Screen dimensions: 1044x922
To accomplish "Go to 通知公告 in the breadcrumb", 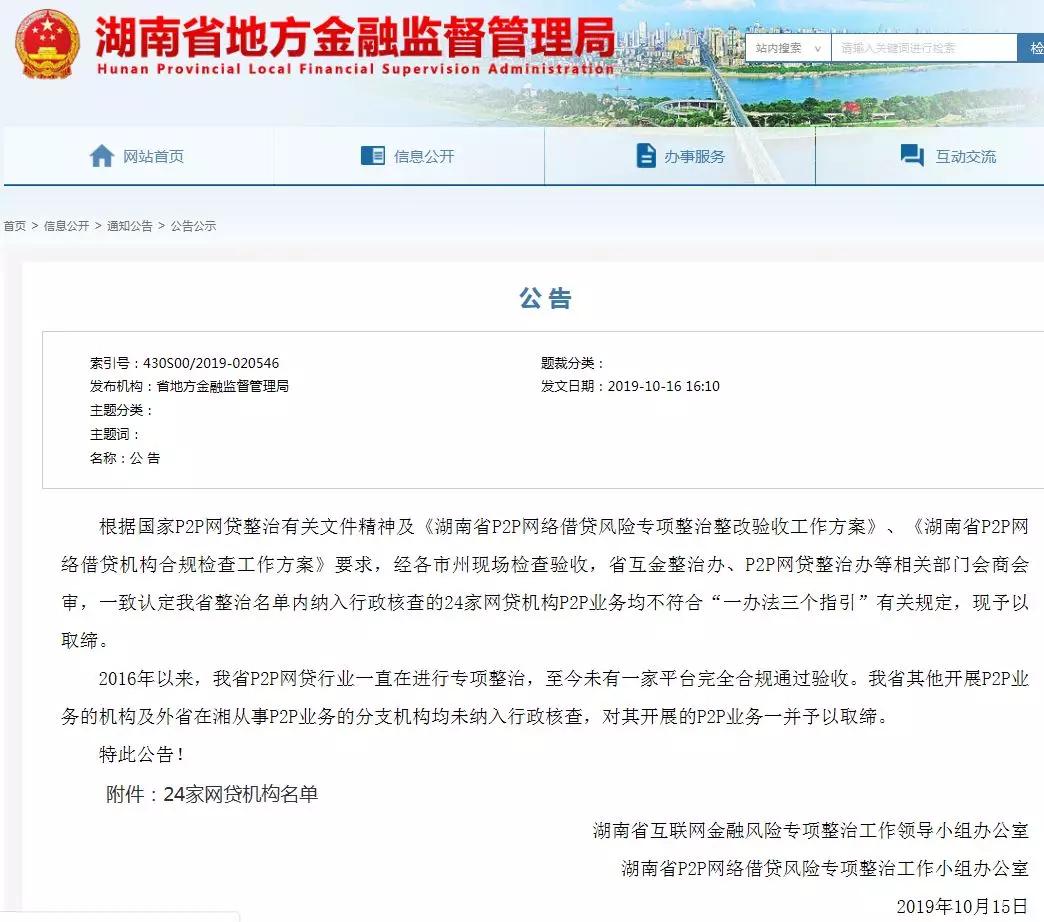I will [x=130, y=226].
